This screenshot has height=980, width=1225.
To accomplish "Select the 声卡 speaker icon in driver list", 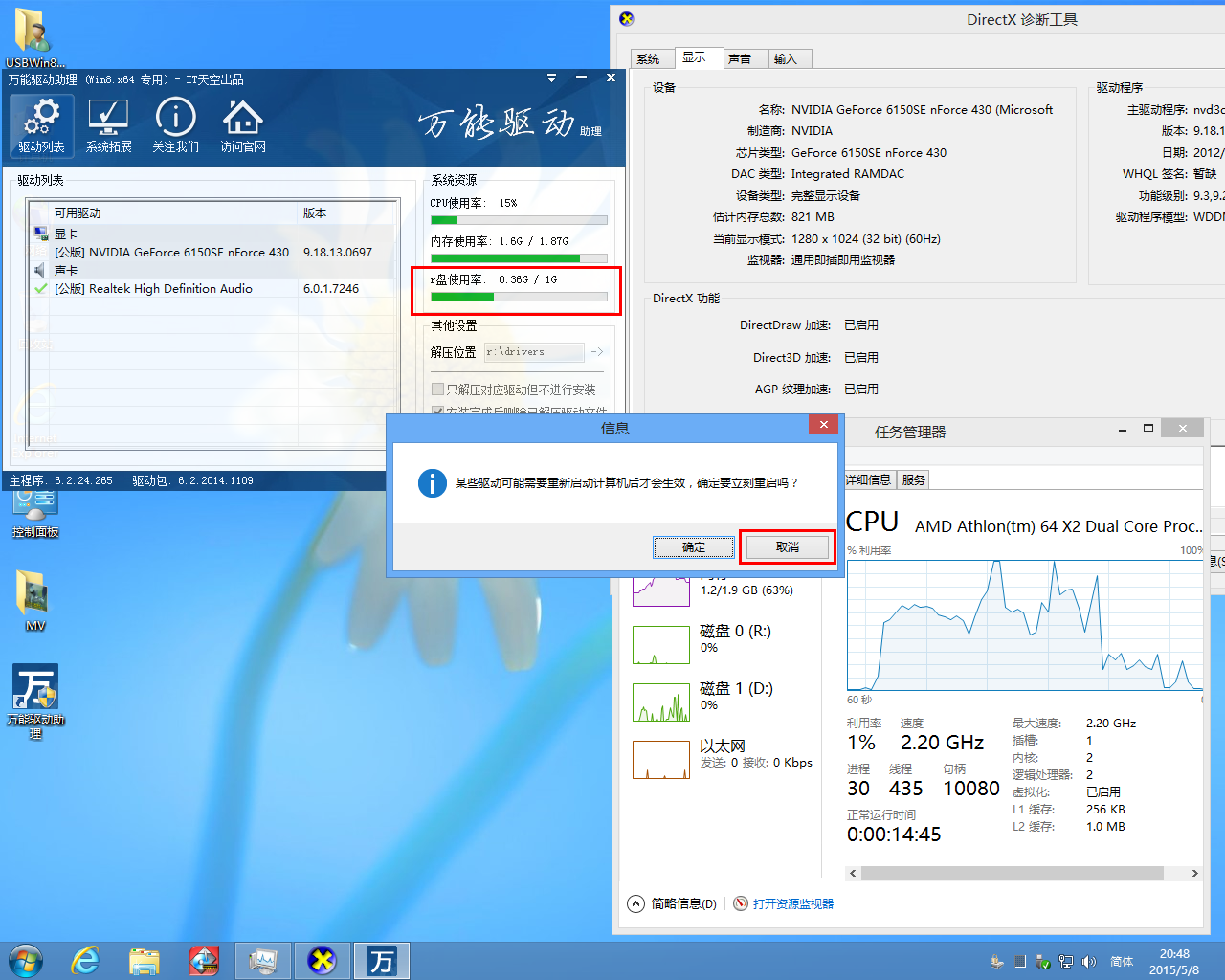I will coord(40,270).
